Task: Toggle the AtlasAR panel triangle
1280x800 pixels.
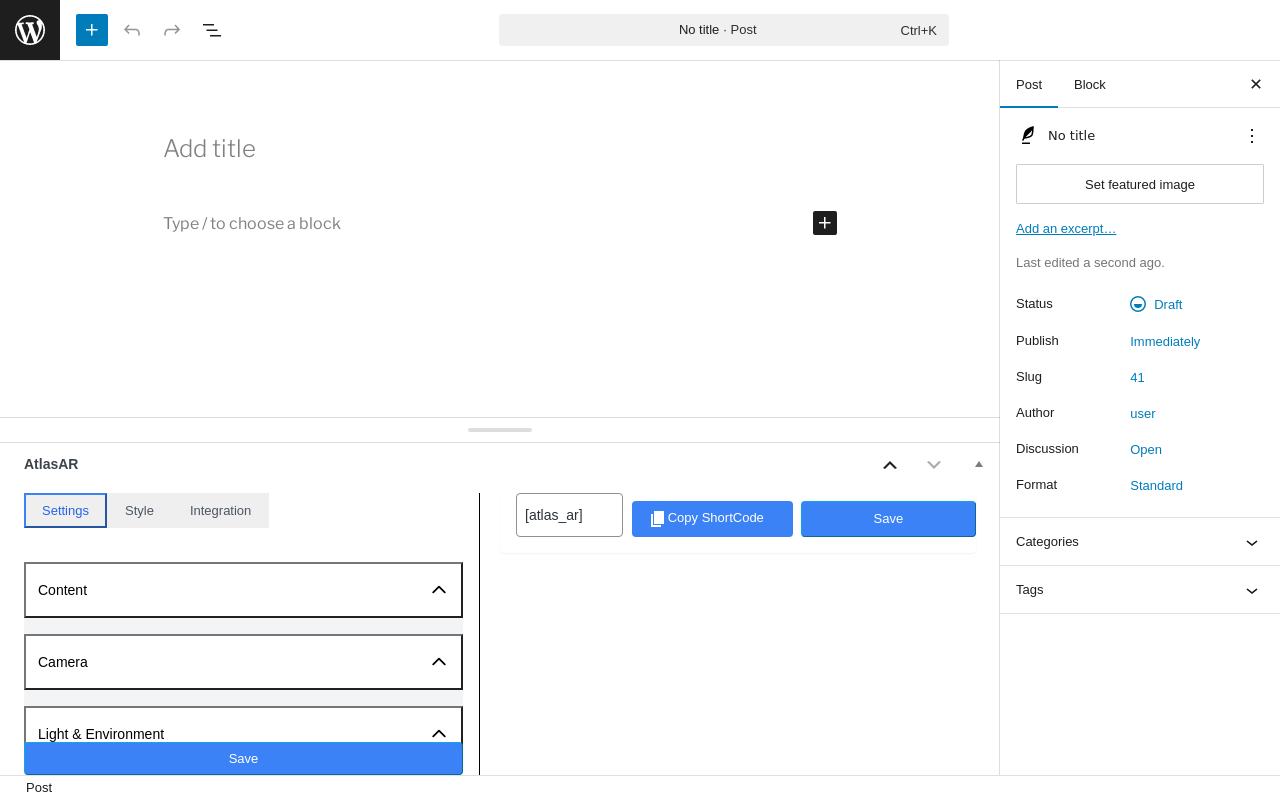Action: (979, 464)
